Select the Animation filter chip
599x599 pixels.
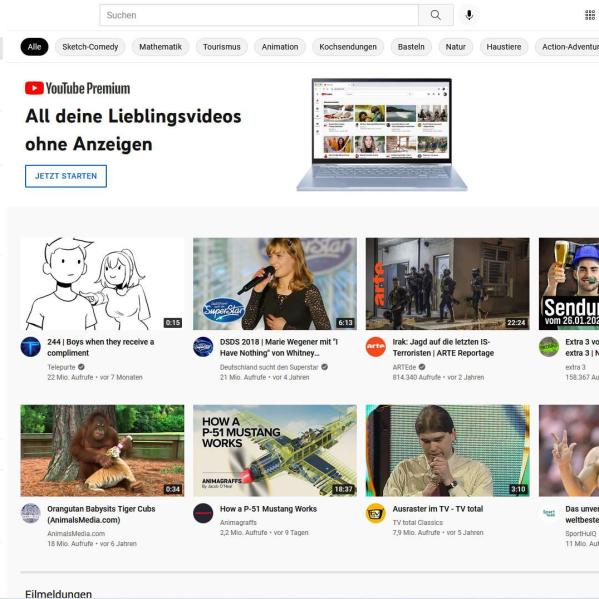[x=280, y=47]
